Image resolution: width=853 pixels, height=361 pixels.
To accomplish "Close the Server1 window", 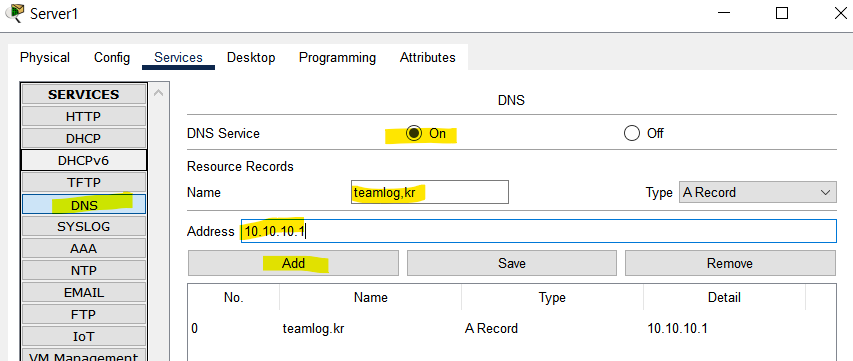I will tap(840, 13).
